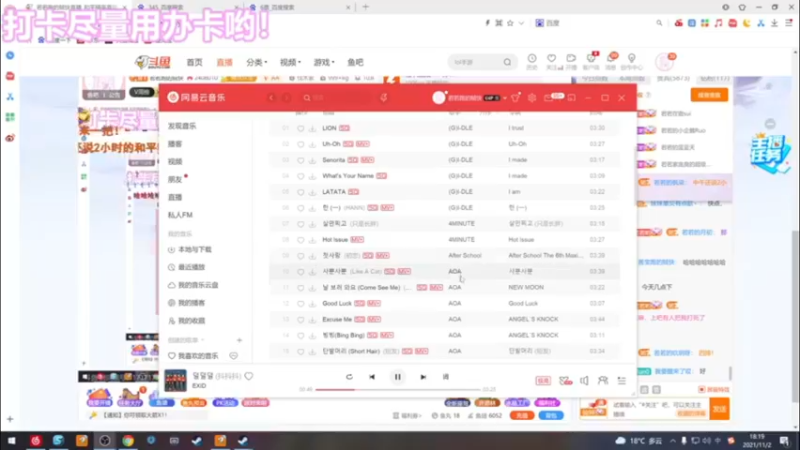Open Douyu games dropdown menu
Viewport: 800px width, 450px height.
pos(324,62)
